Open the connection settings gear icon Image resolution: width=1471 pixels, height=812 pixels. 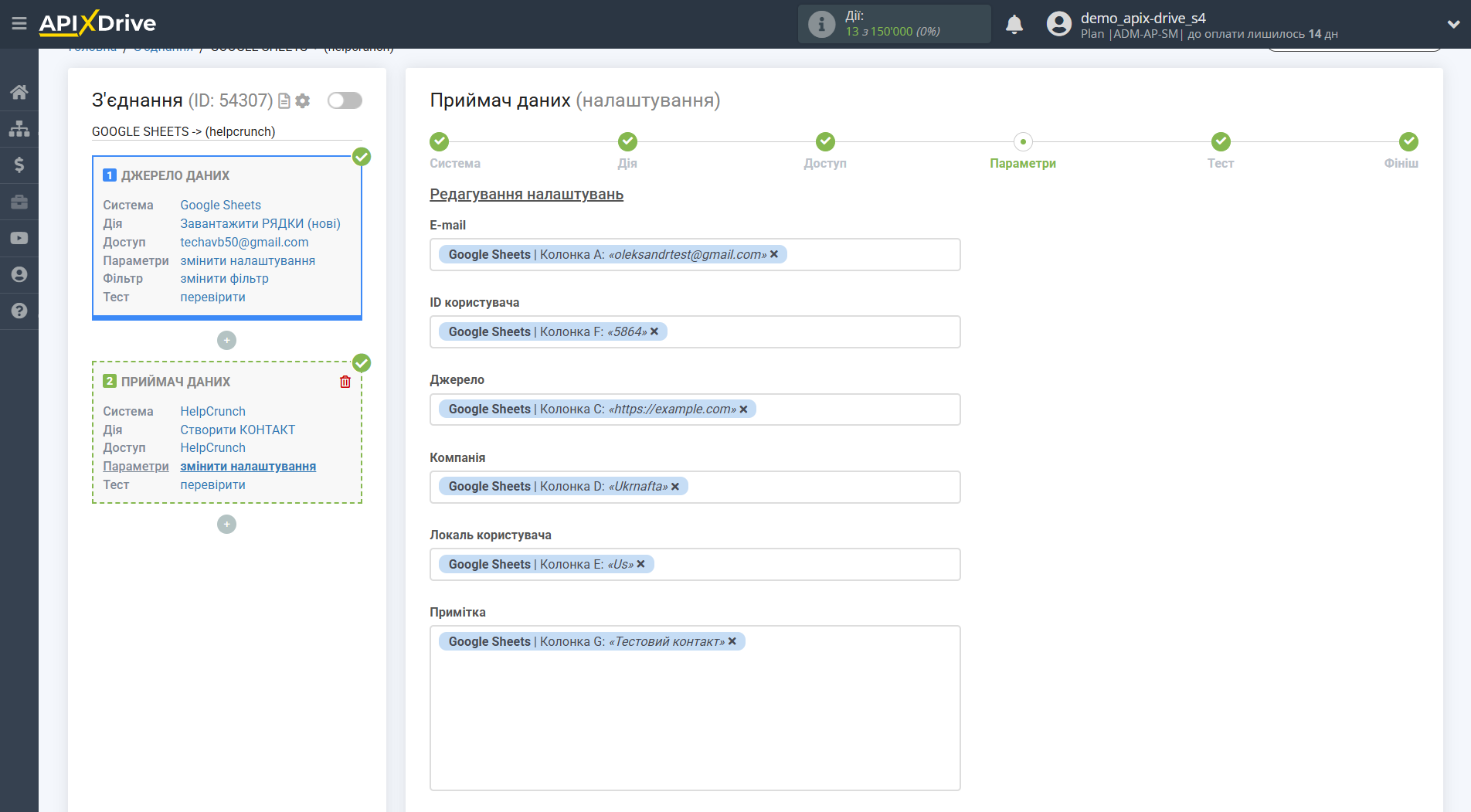[303, 101]
